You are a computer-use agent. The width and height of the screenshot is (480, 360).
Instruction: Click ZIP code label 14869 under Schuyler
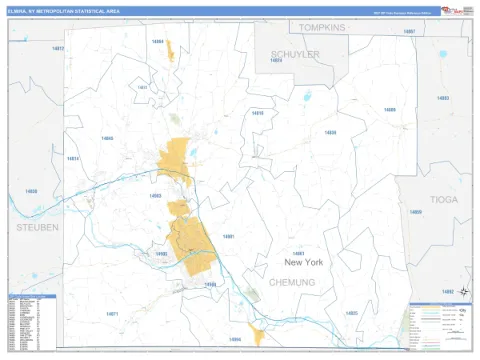[x=276, y=60]
